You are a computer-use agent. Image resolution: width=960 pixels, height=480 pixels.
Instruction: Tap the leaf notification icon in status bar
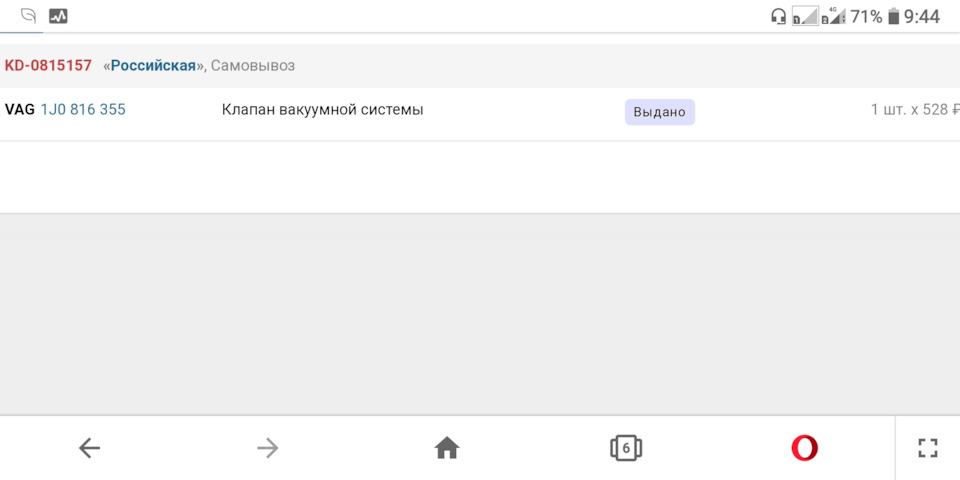pos(28,16)
